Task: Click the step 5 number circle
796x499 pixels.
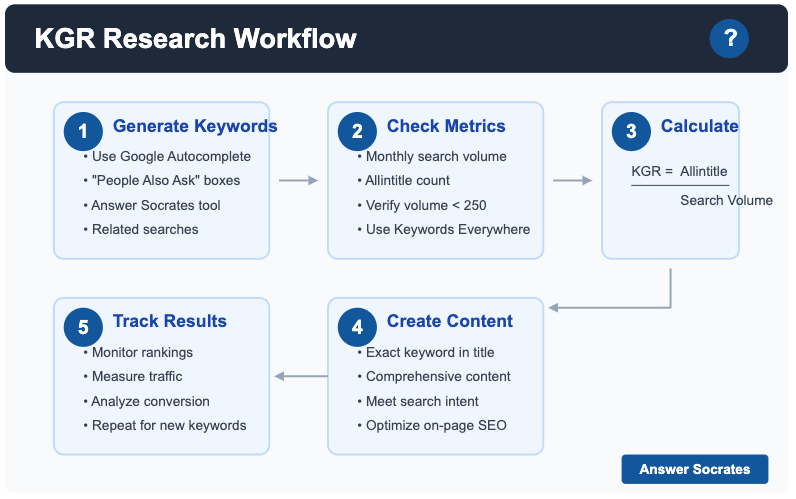Action: tap(83, 326)
